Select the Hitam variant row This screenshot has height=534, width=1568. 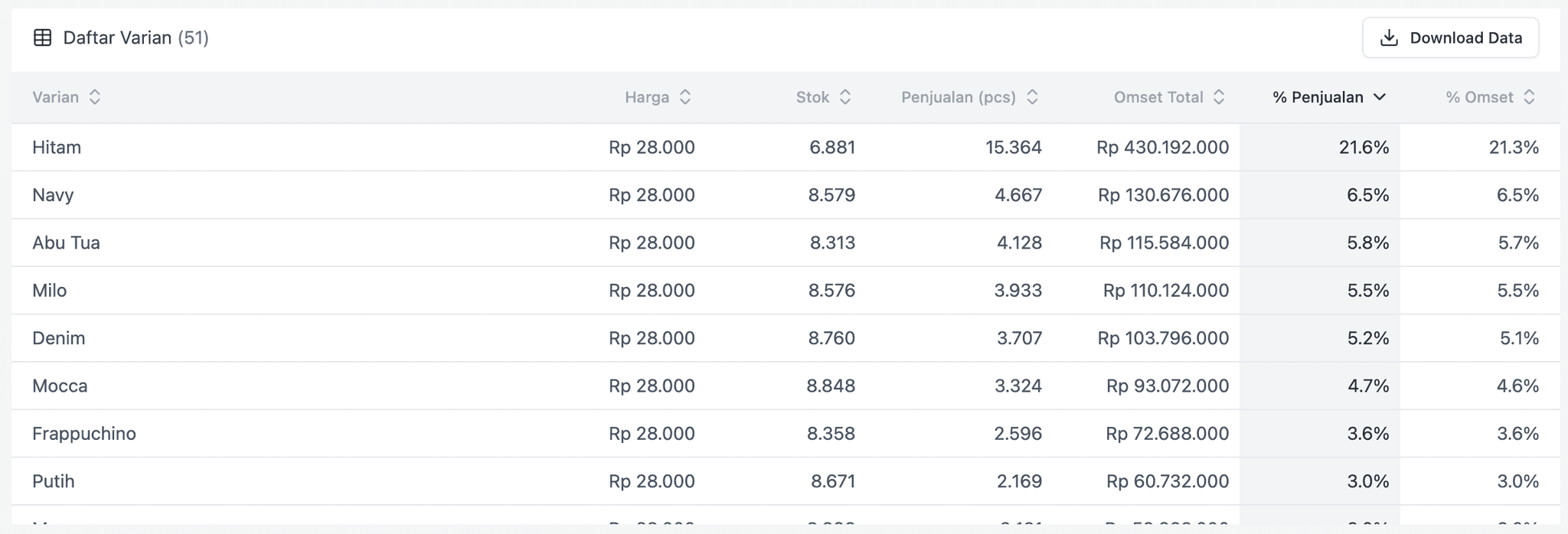coord(786,147)
